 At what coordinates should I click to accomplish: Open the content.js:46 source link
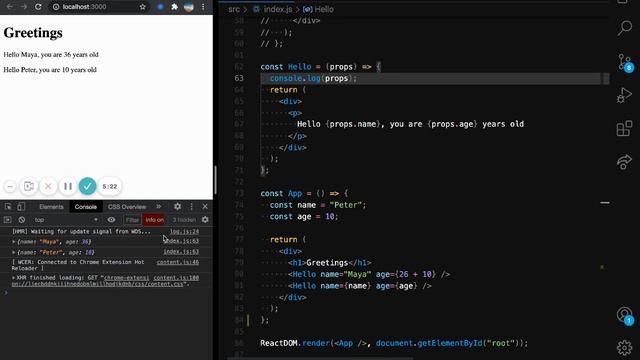point(178,262)
